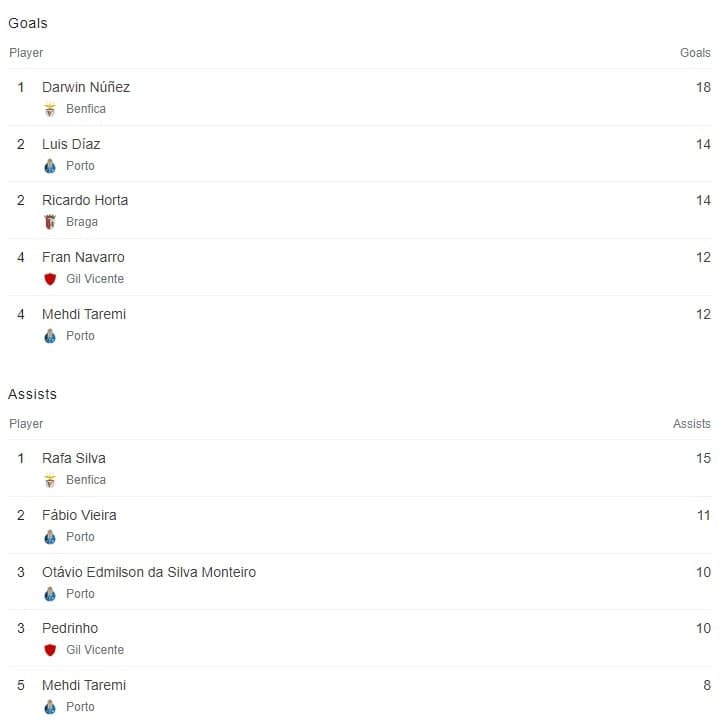
Task: Click Braga crest under Ricardo Horta
Action: (50, 222)
